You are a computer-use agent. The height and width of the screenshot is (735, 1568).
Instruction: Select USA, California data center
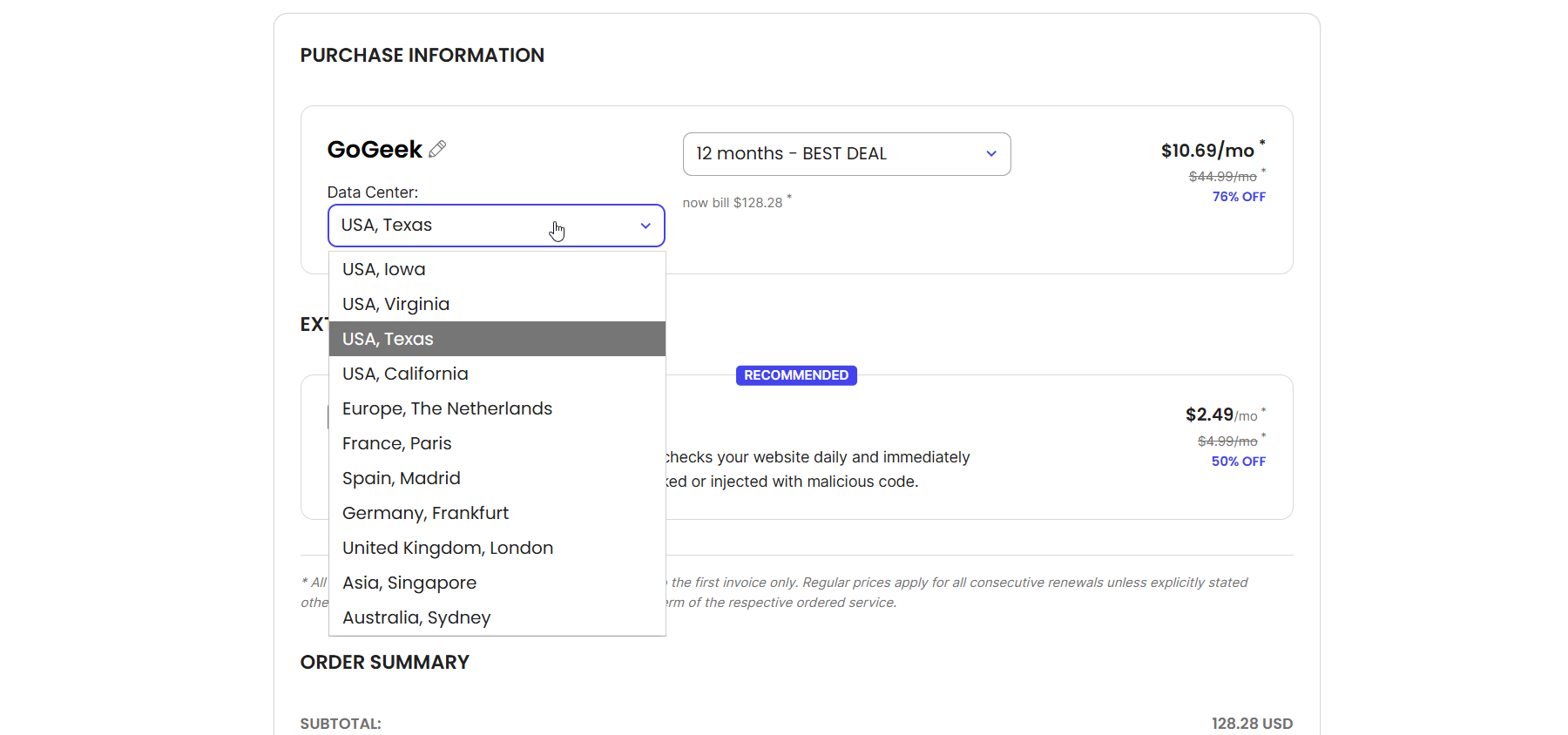click(497, 374)
